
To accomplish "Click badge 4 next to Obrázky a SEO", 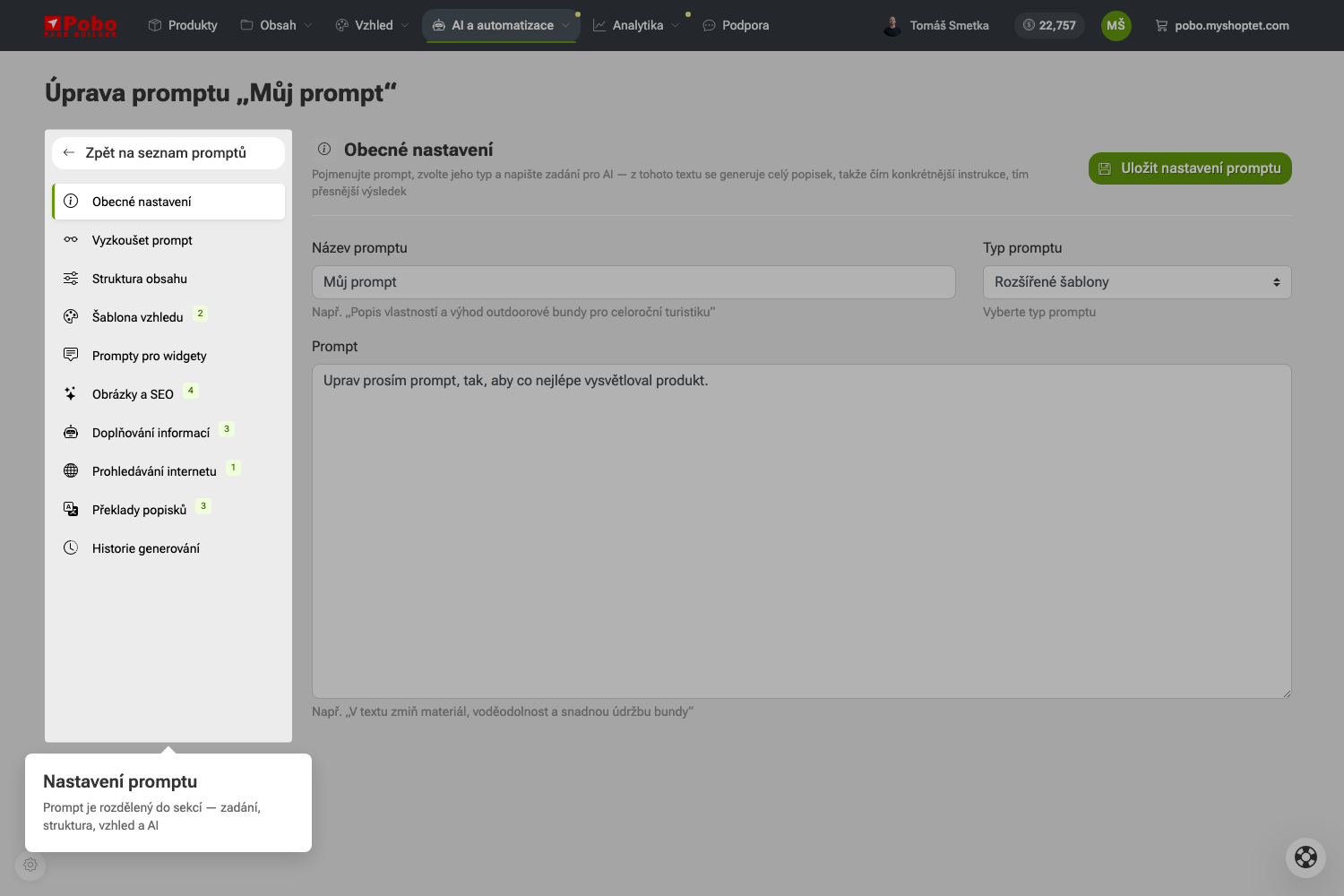I will click(191, 391).
